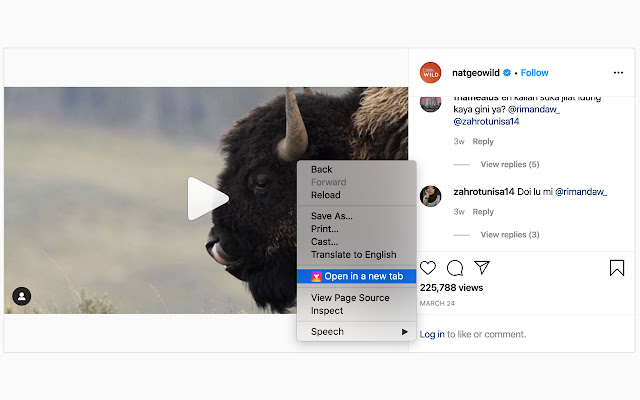Open the @zahrotunisa14 mention link
Image resolution: width=640 pixels, height=400 pixels.
(x=486, y=121)
